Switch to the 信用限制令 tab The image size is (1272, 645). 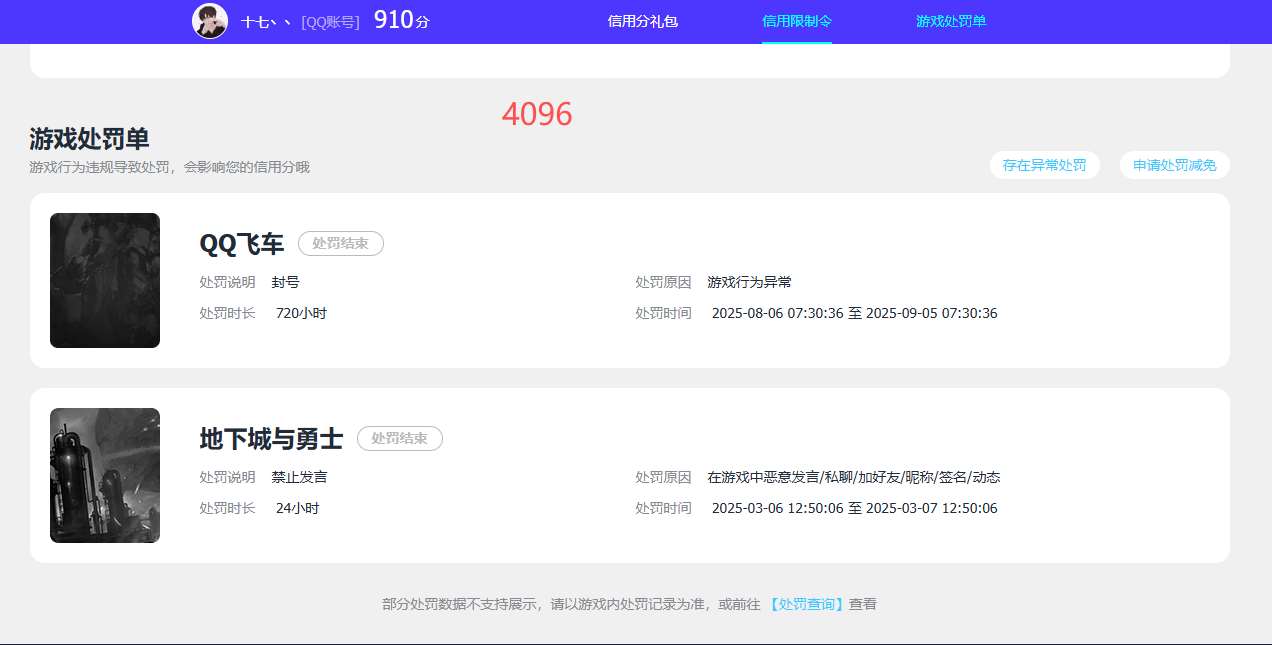(796, 21)
